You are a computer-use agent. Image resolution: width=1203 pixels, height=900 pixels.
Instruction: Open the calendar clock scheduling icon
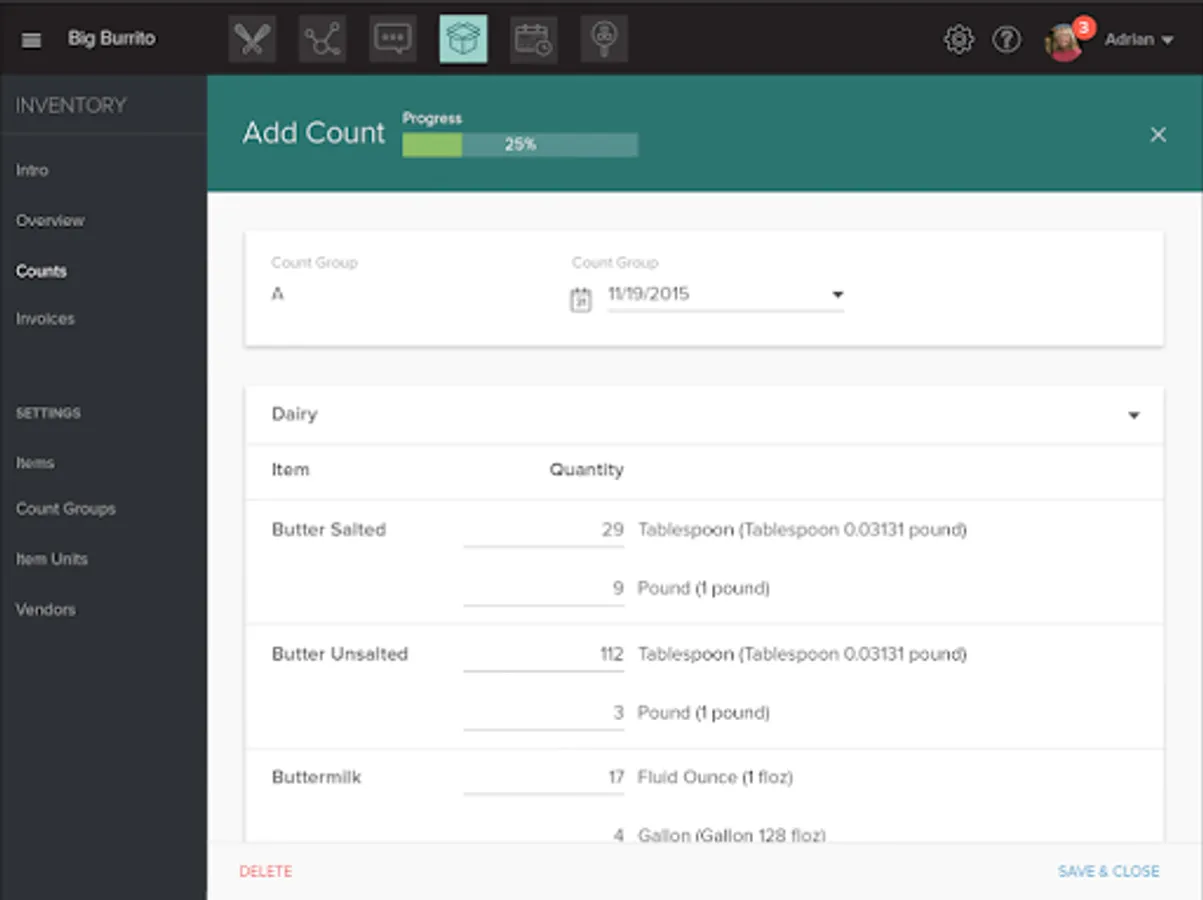coord(534,39)
